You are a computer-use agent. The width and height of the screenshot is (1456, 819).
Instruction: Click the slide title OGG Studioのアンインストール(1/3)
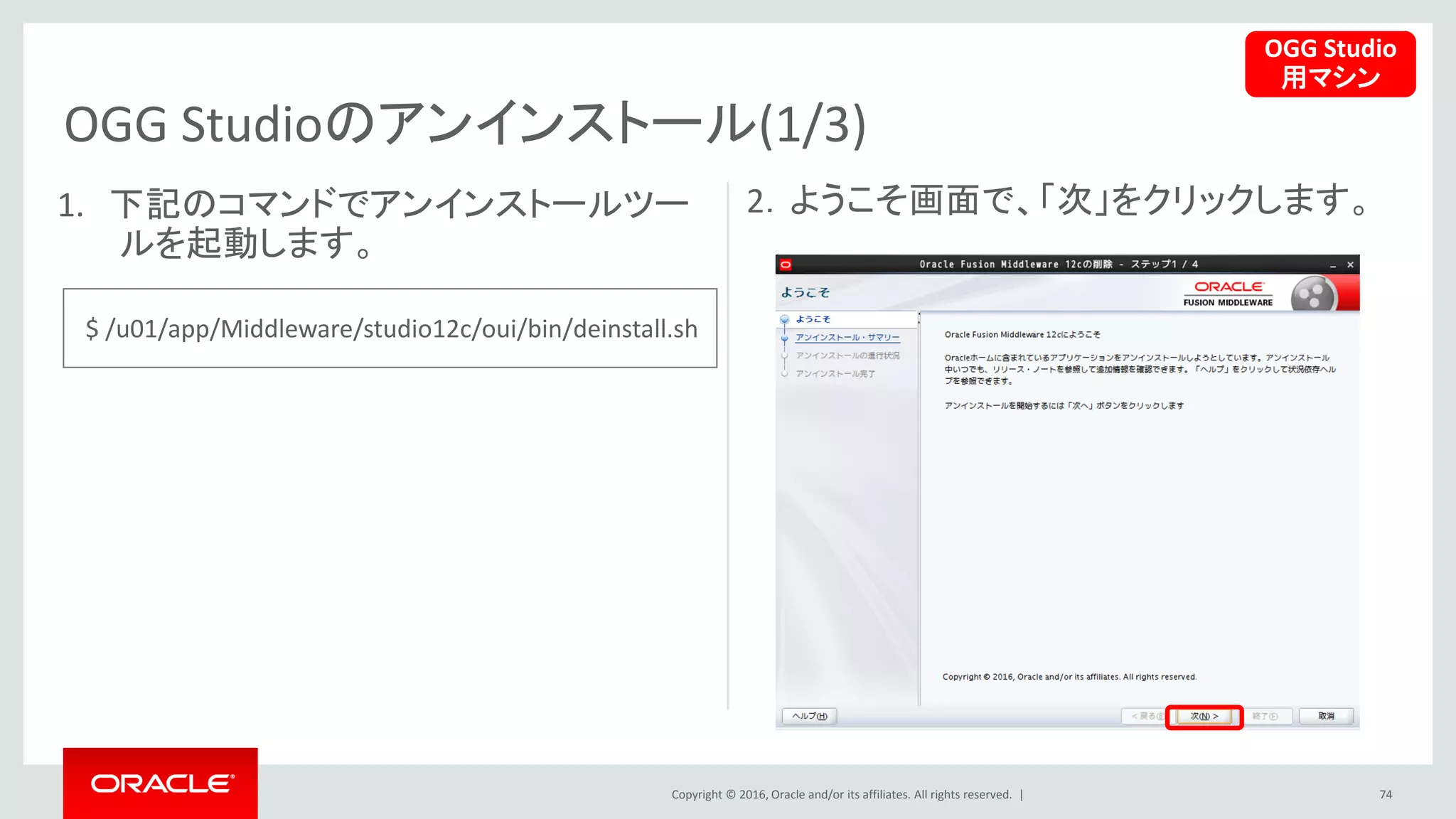coord(465,124)
